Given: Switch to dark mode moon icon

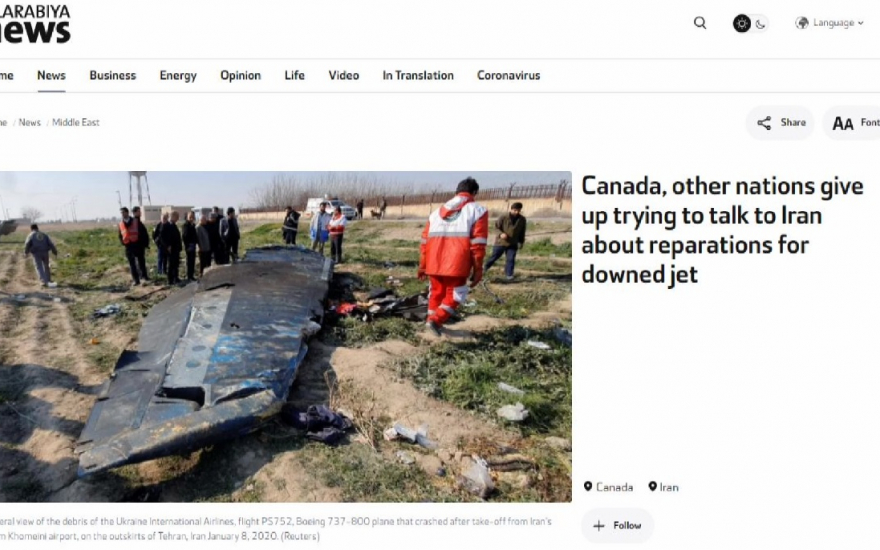Looking at the screenshot, I should 760,24.
